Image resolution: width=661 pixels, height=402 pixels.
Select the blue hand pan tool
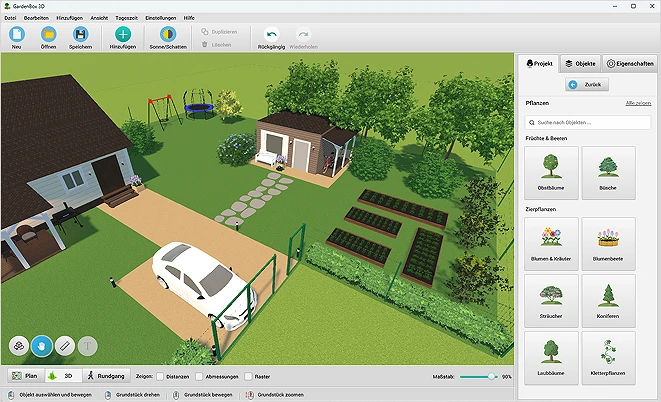[42, 346]
